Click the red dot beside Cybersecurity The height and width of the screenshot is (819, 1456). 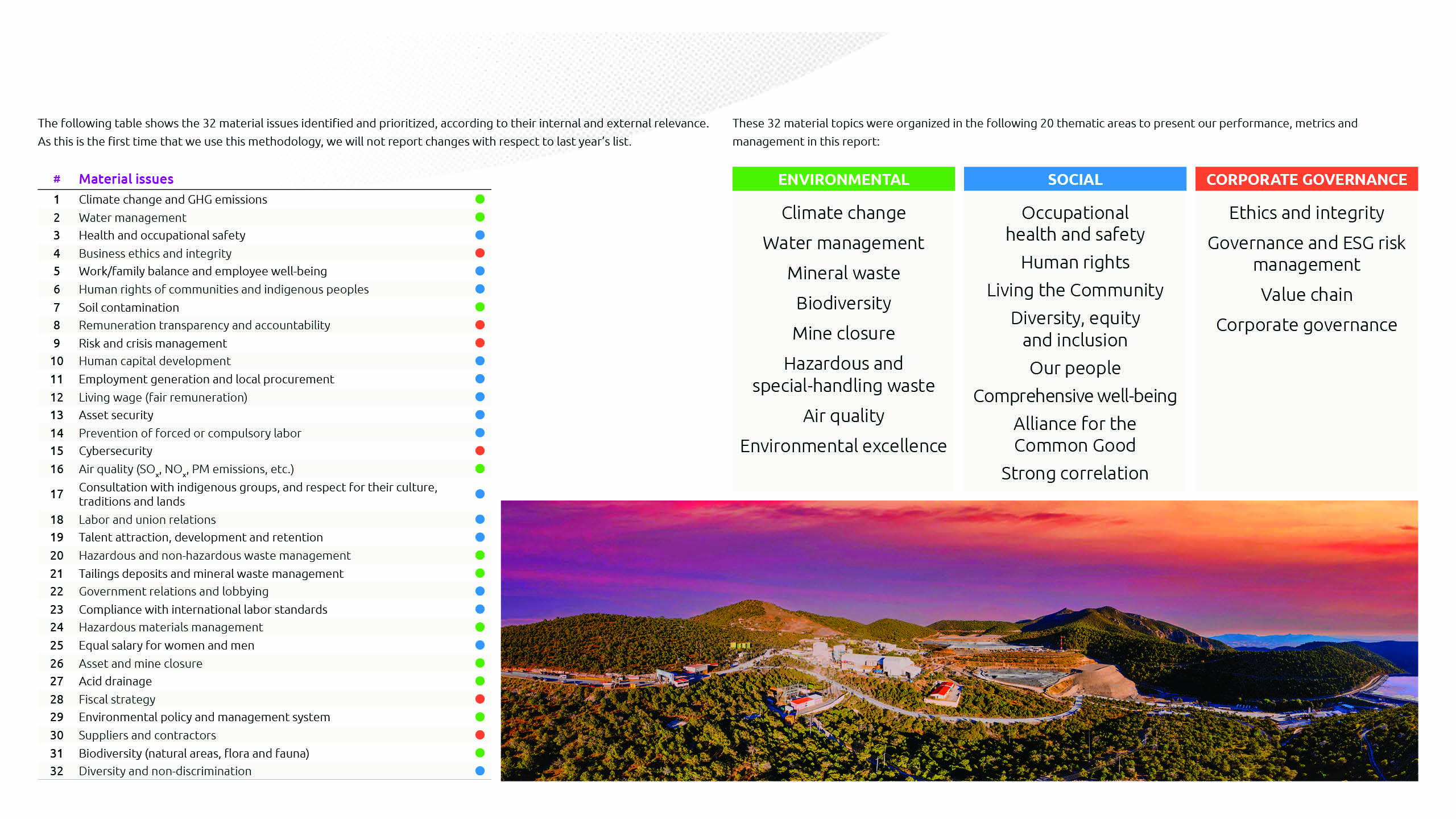479,451
